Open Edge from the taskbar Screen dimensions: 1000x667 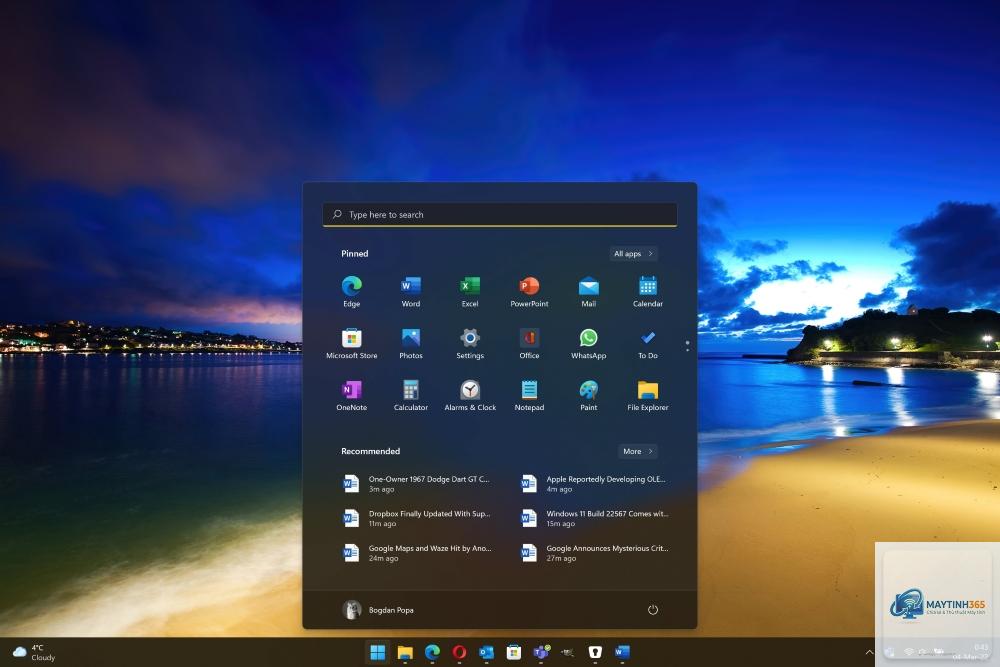(432, 652)
